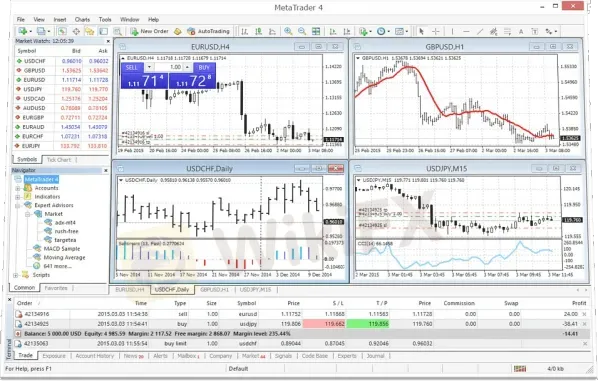The width and height of the screenshot is (598, 384).
Task: Close the Market Watch panel
Action: pos(108,41)
